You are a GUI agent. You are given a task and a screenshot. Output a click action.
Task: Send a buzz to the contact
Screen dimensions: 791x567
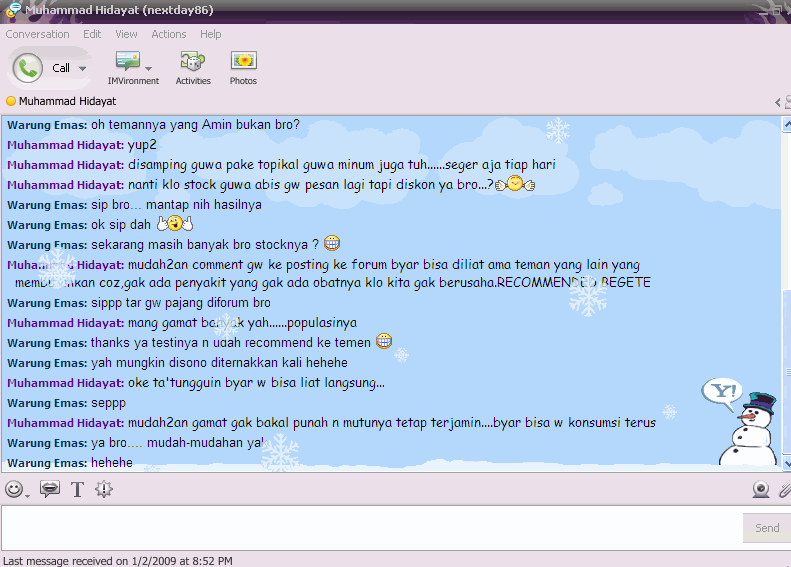pos(104,489)
